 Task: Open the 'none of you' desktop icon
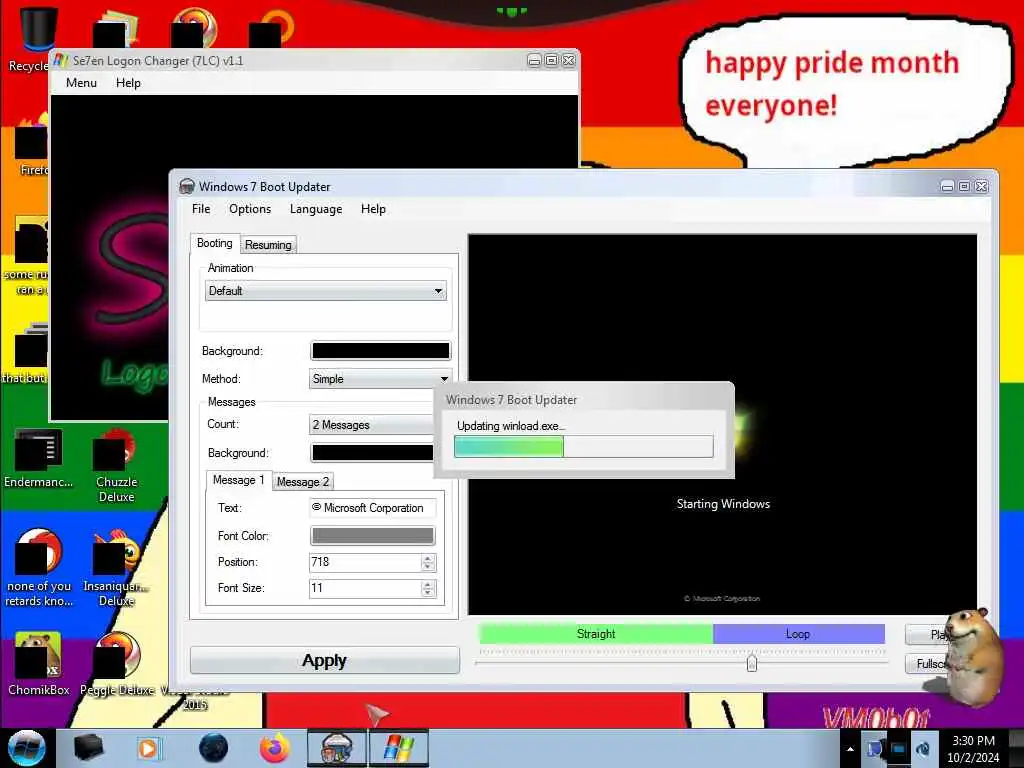tap(38, 568)
